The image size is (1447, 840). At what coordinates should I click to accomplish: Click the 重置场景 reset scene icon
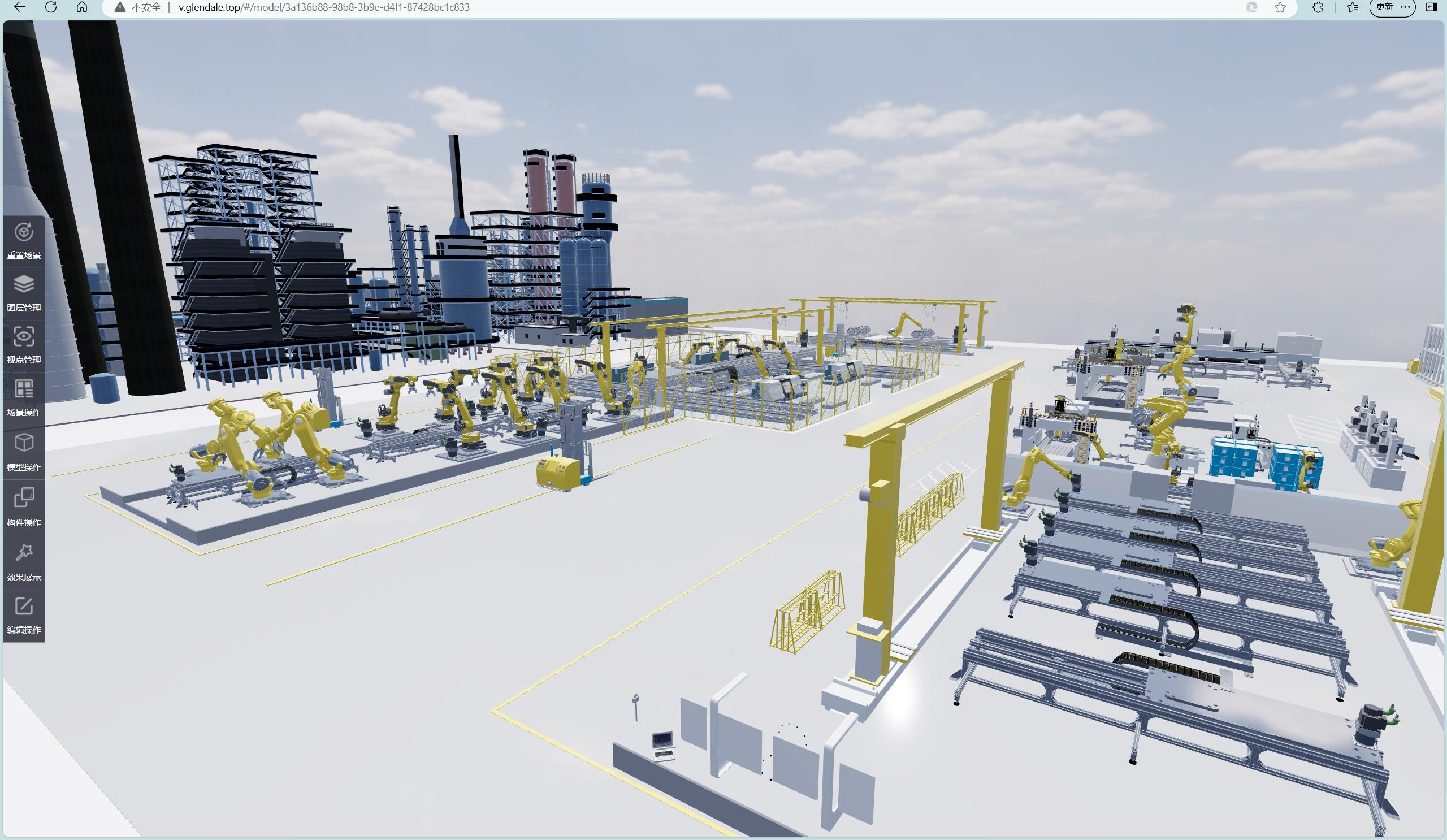tap(24, 232)
